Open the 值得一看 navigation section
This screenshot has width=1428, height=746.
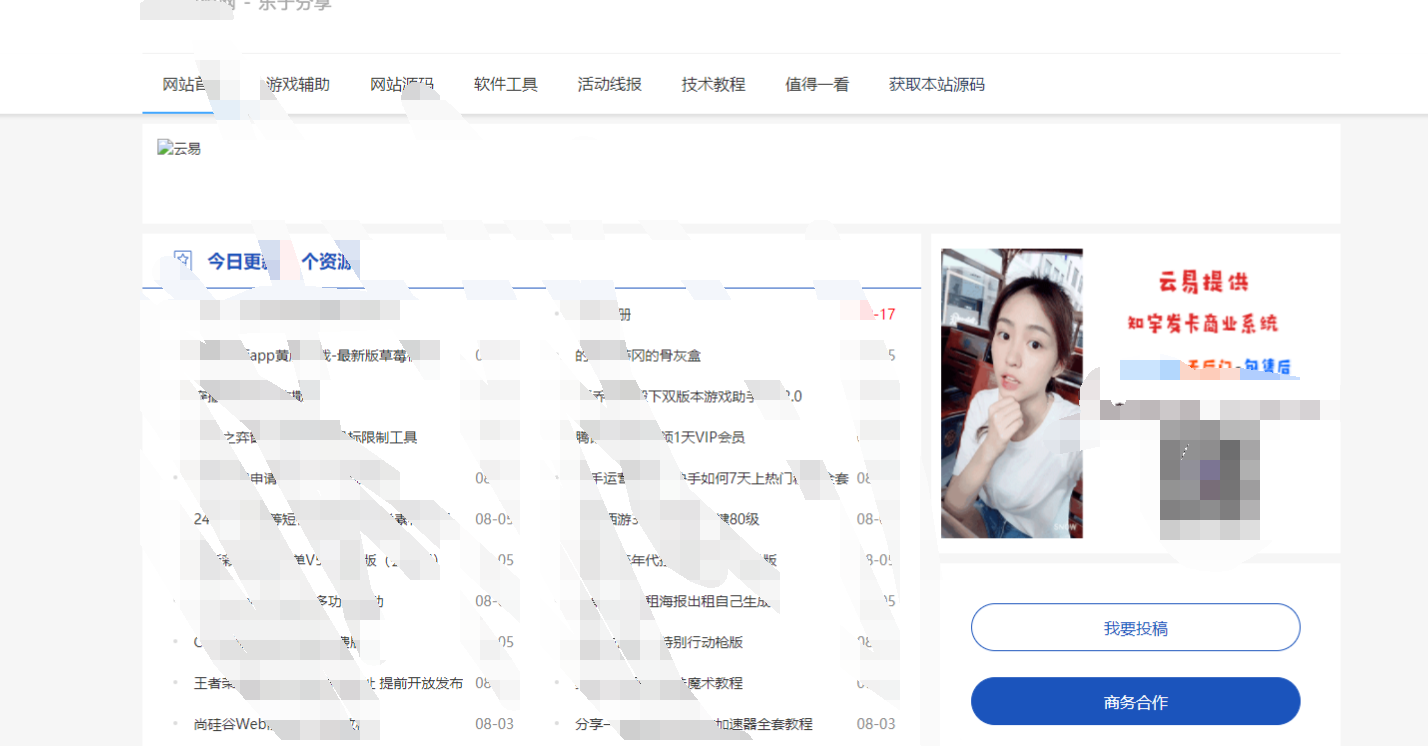pyautogui.click(x=816, y=85)
